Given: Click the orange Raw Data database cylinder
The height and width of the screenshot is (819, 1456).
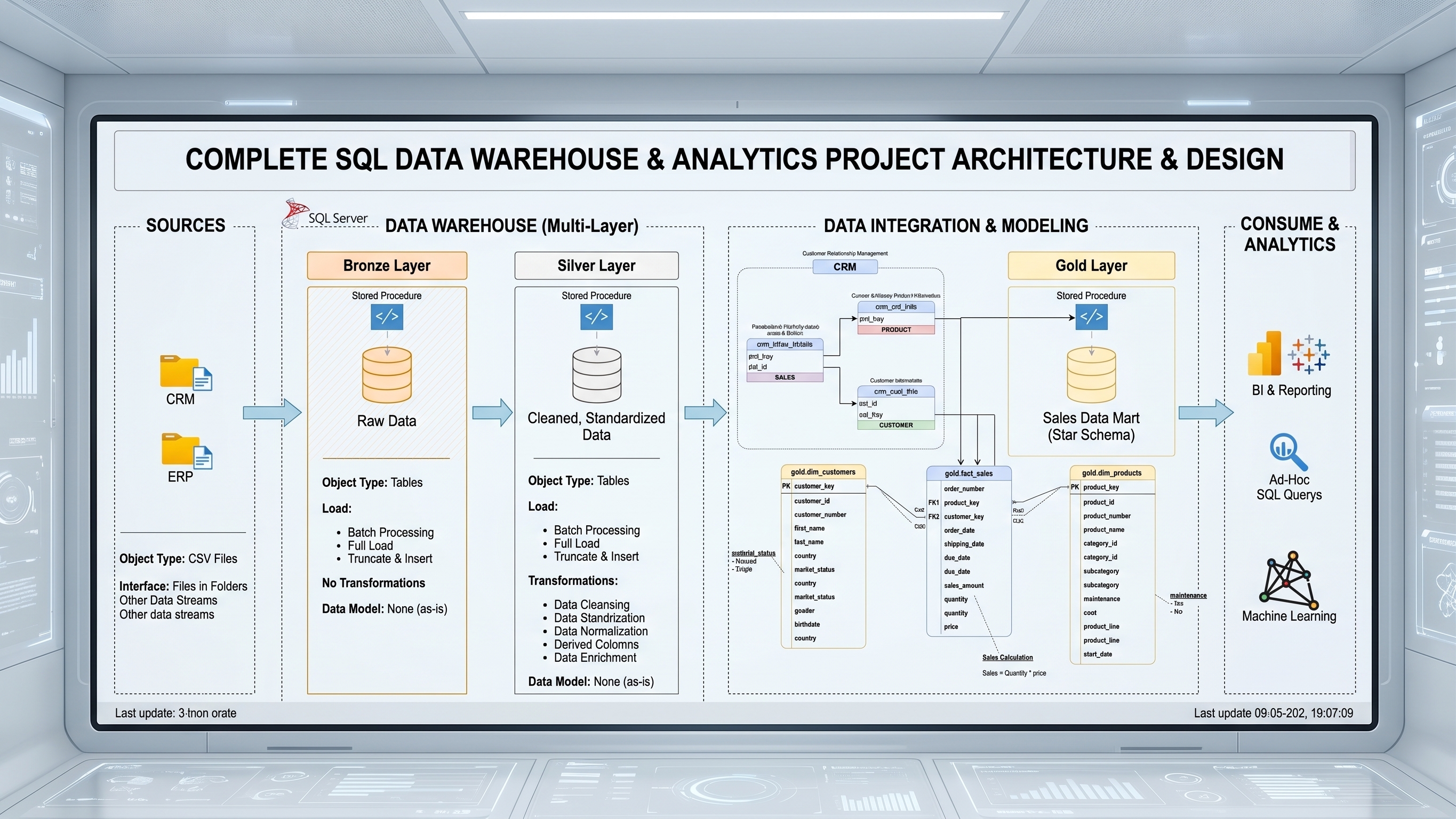Looking at the screenshot, I should tap(387, 375).
